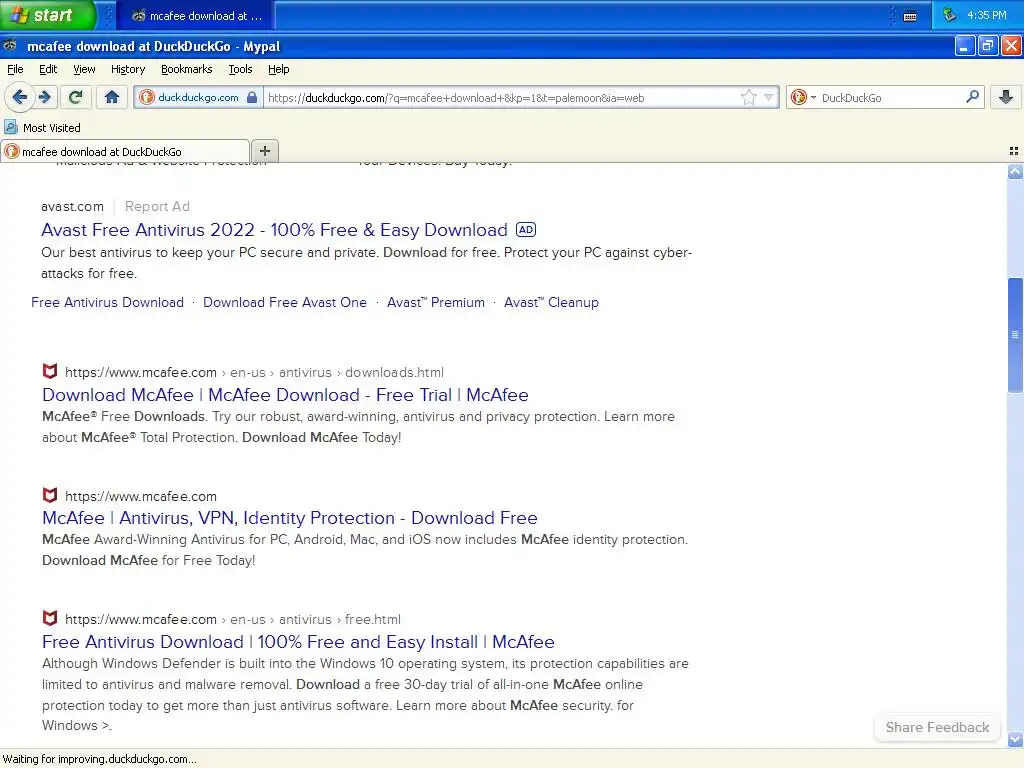The image size is (1024, 768).
Task: Click the DuckDuckGo site identity icon
Action: 146,97
